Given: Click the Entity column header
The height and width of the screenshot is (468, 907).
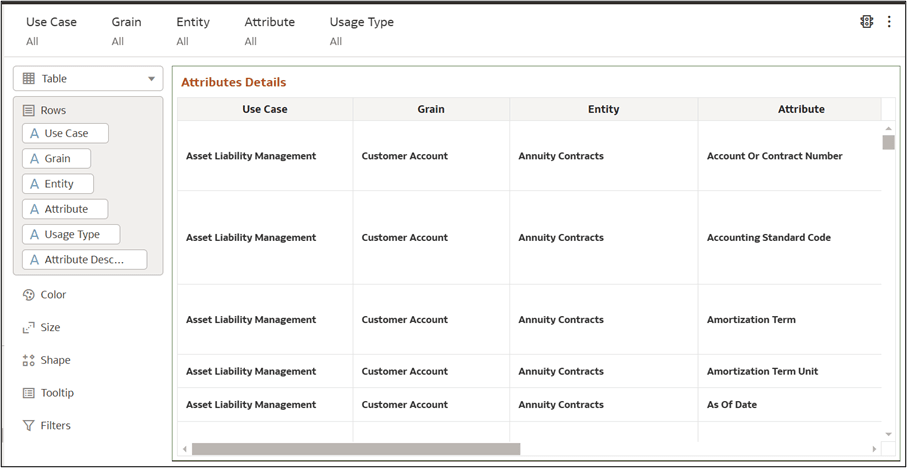Looking at the screenshot, I should [603, 109].
